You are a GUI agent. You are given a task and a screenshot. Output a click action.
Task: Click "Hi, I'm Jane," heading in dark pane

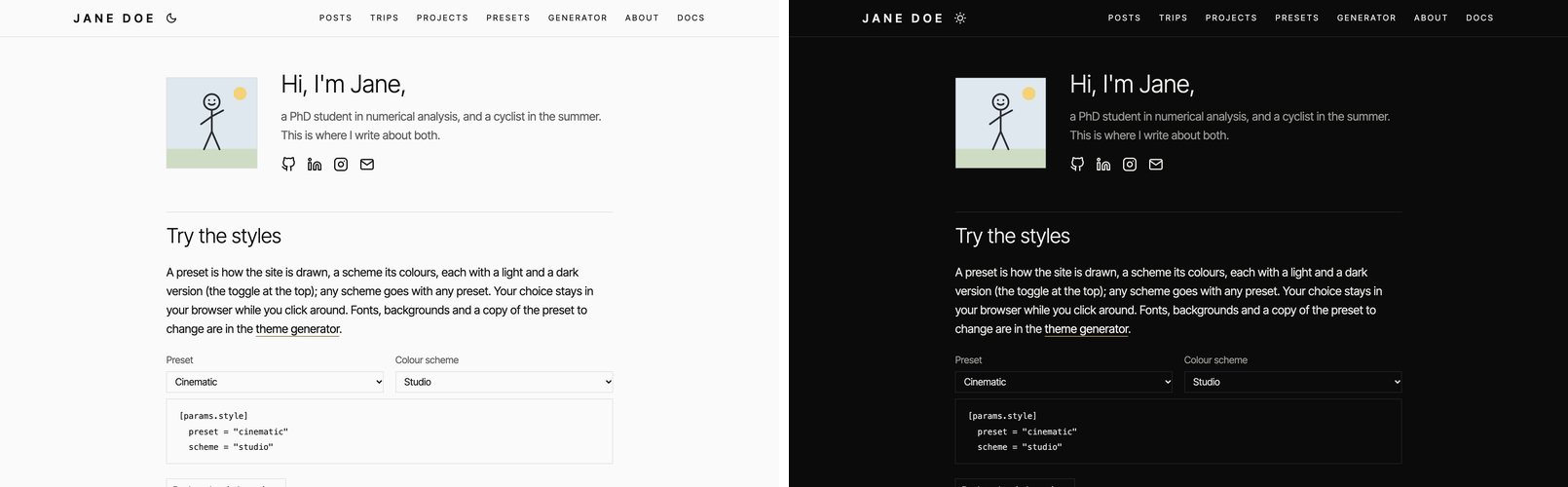click(1133, 85)
